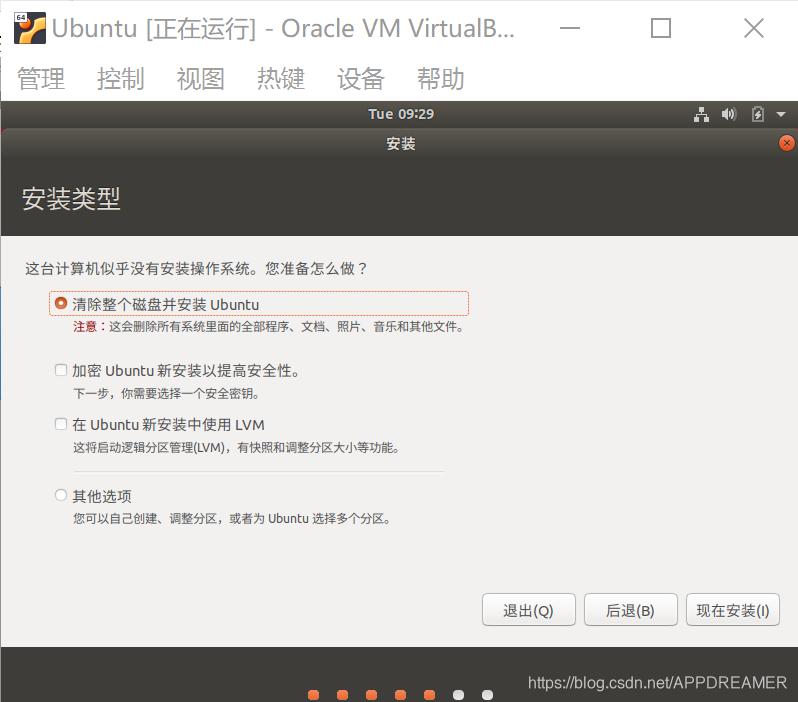
Task: Click the LVM description text 这将启动逻辑分区管理(LVM)
Action: (x=150, y=447)
